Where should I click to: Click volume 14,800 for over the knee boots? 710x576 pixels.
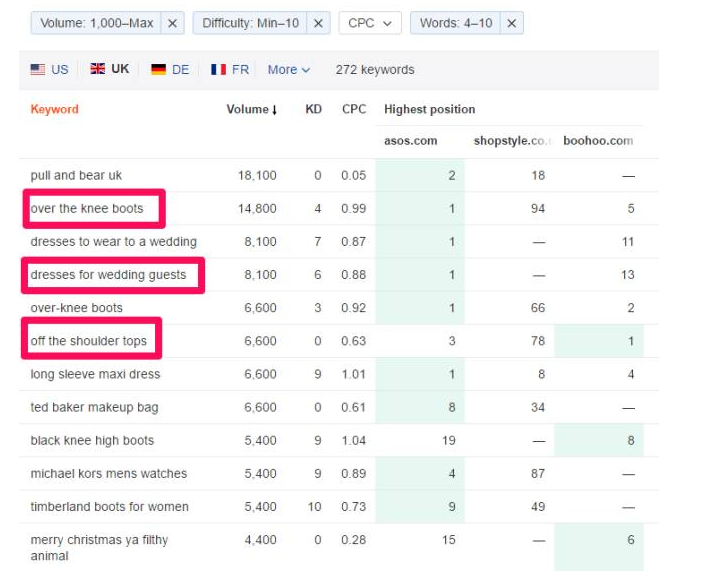pos(257,208)
